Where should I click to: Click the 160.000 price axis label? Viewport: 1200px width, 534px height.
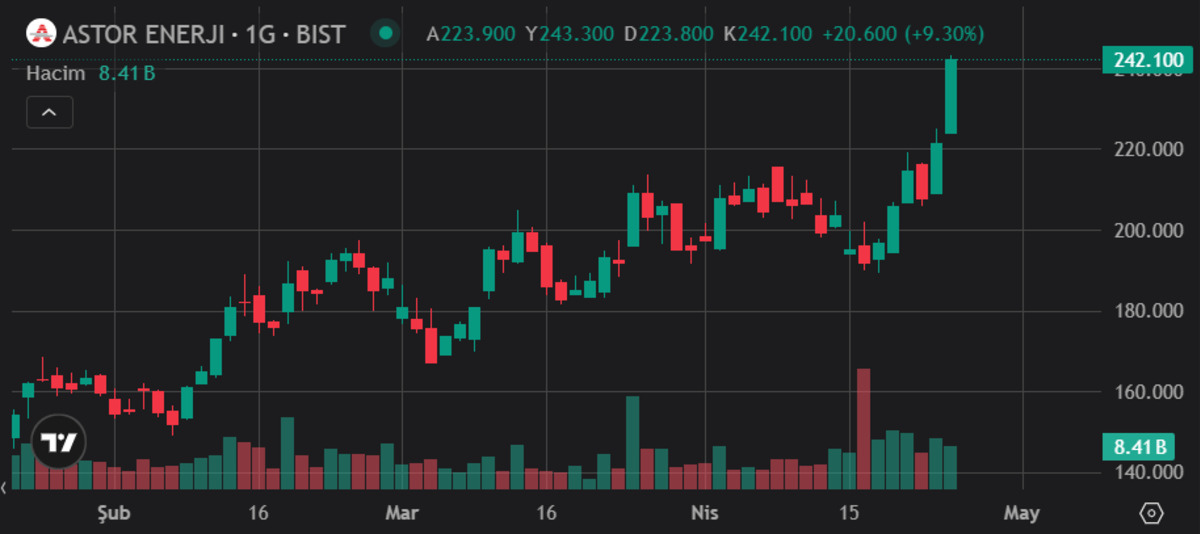click(1147, 392)
